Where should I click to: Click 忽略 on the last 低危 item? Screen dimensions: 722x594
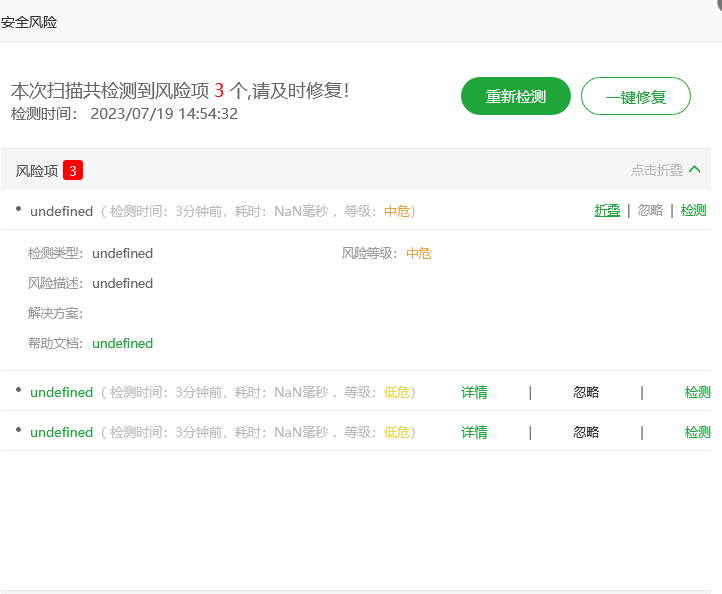tap(586, 432)
